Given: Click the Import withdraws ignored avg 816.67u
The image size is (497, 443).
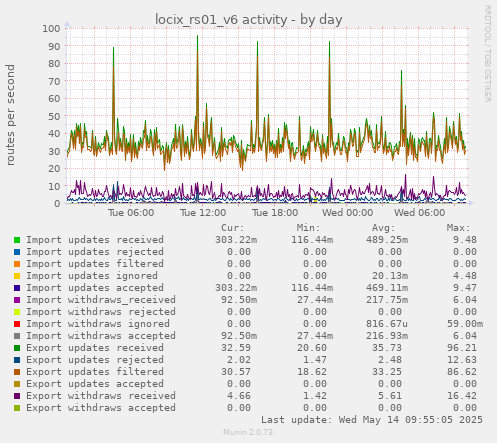Looking at the screenshot, I should [x=387, y=324].
